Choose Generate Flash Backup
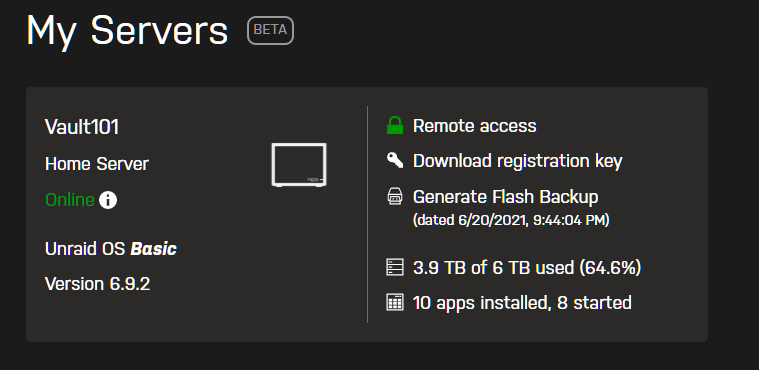This screenshot has height=370, width=759. pyautogui.click(x=505, y=197)
